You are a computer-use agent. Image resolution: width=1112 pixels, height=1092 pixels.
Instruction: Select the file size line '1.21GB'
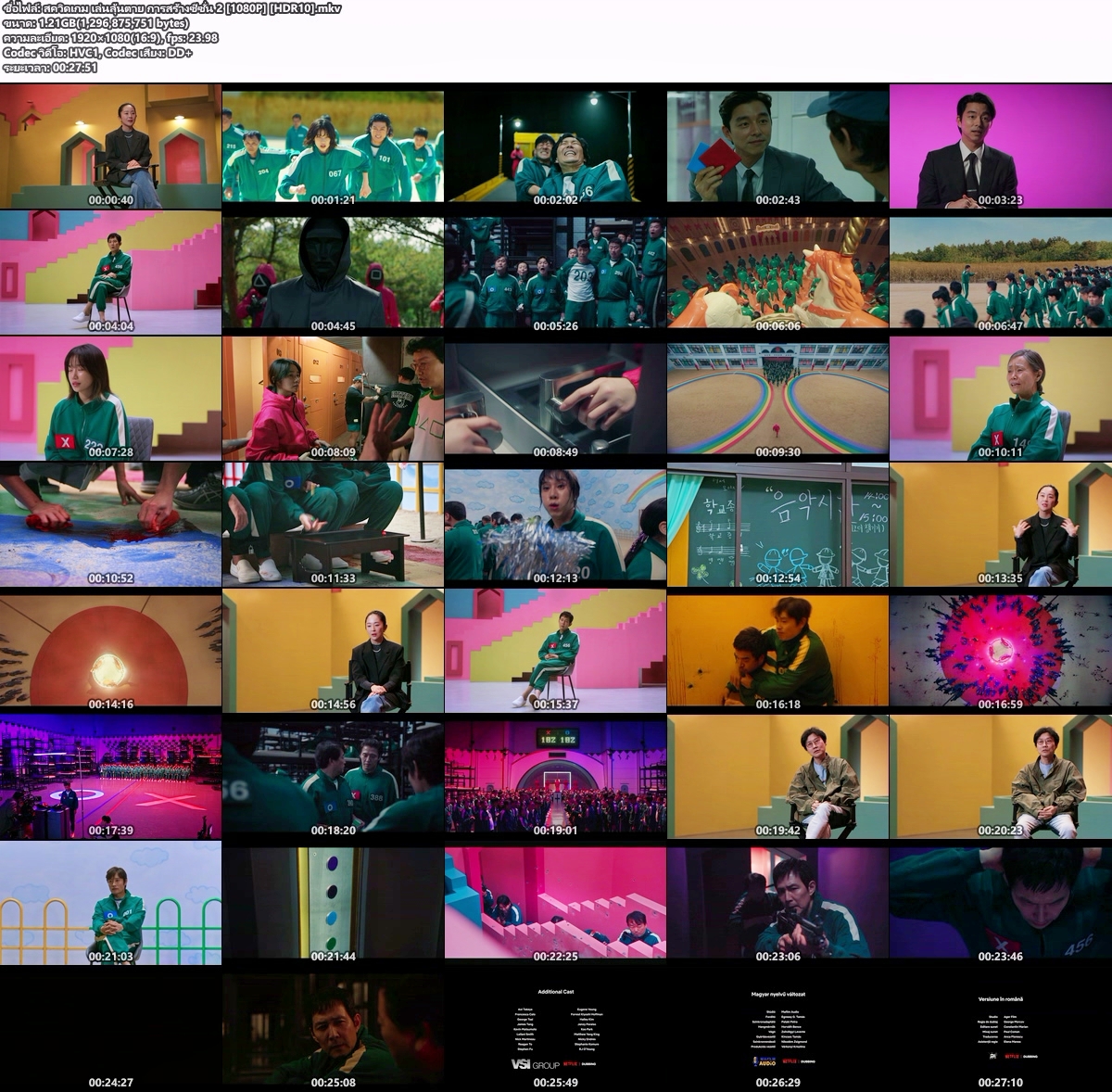[96, 22]
